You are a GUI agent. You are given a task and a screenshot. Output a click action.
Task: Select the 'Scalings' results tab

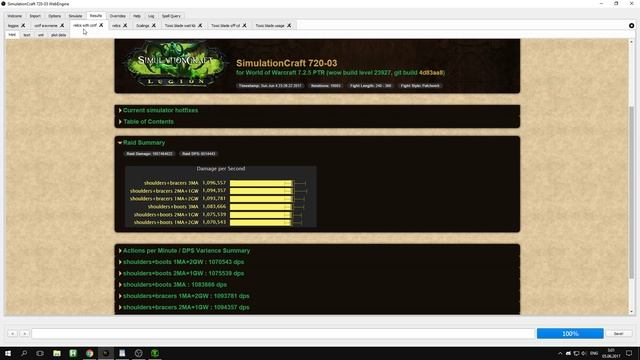click(x=142, y=25)
